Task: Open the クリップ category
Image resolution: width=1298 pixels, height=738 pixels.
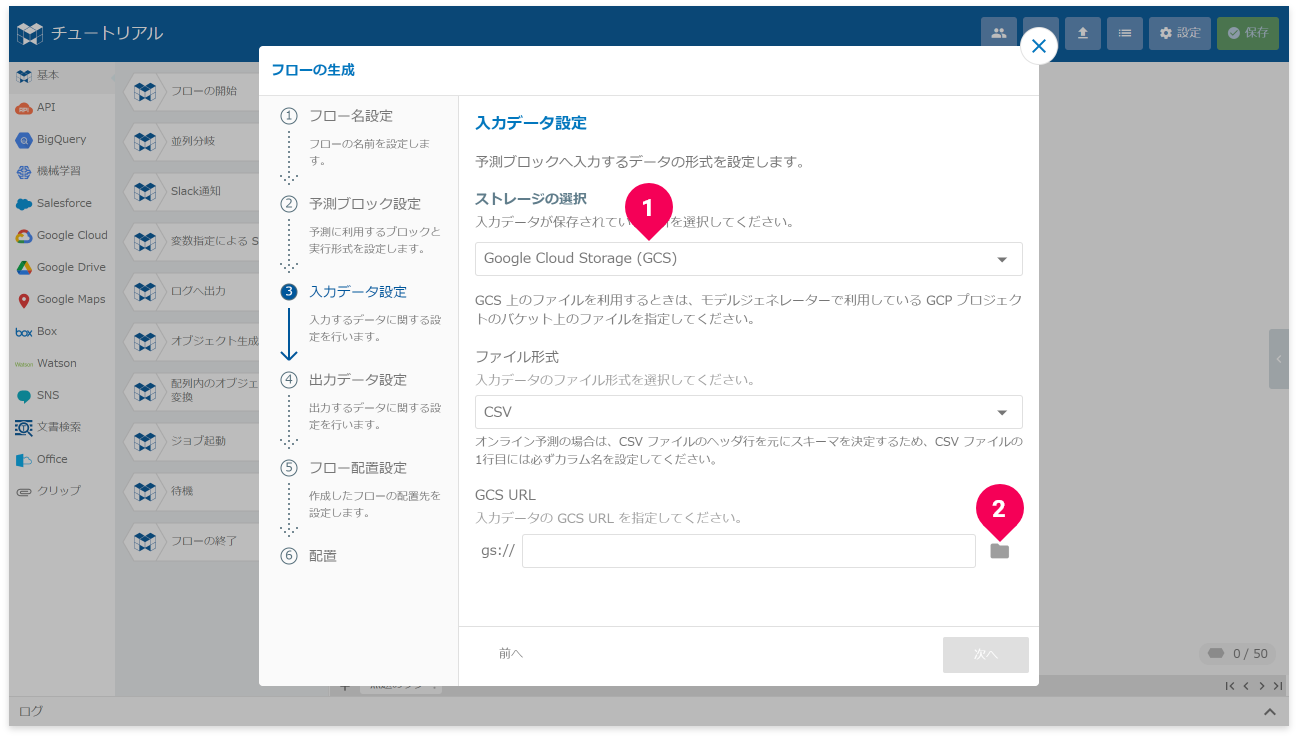Action: click(x=61, y=491)
